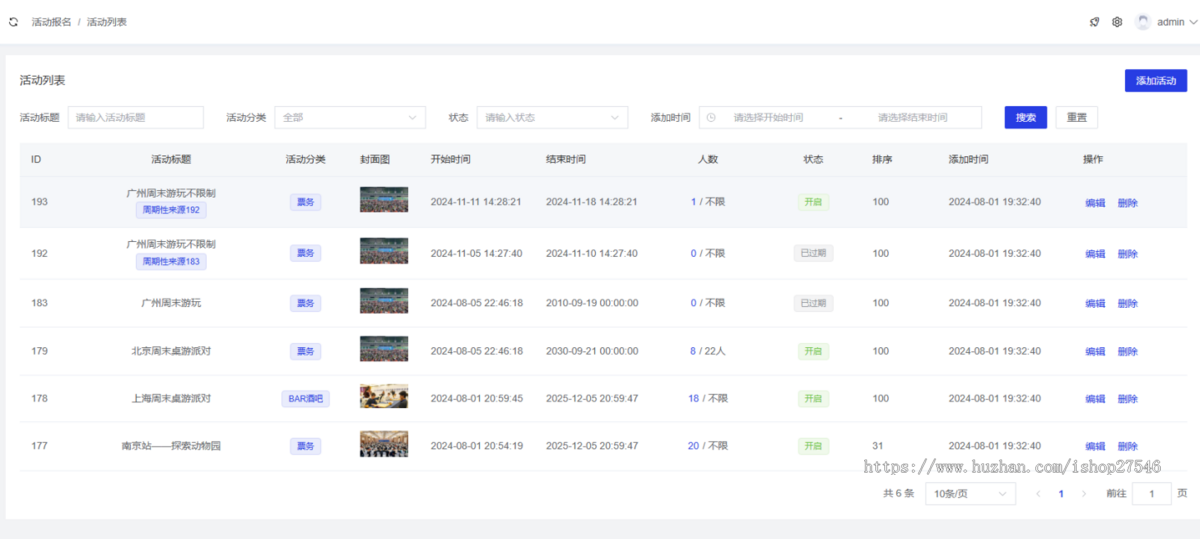Expand the admin user dropdown arrow
This screenshot has width=1200, height=539.
pos(1192,22)
